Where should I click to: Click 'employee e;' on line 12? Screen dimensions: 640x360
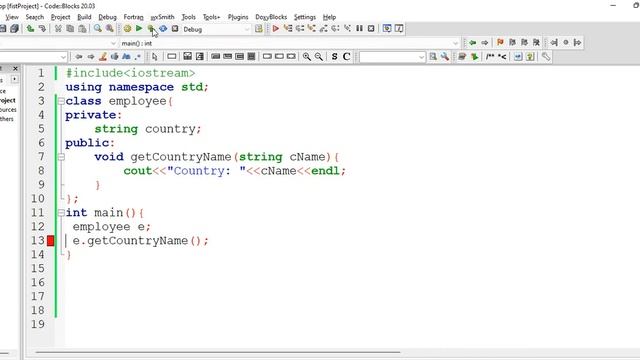point(112,227)
